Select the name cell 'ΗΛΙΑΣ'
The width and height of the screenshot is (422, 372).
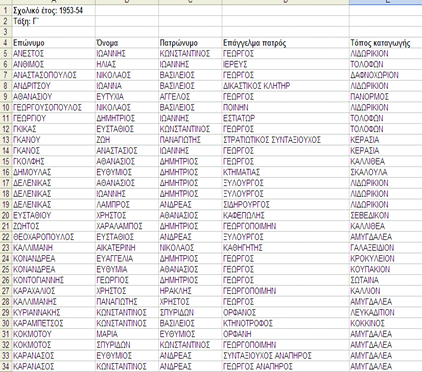(x=127, y=64)
